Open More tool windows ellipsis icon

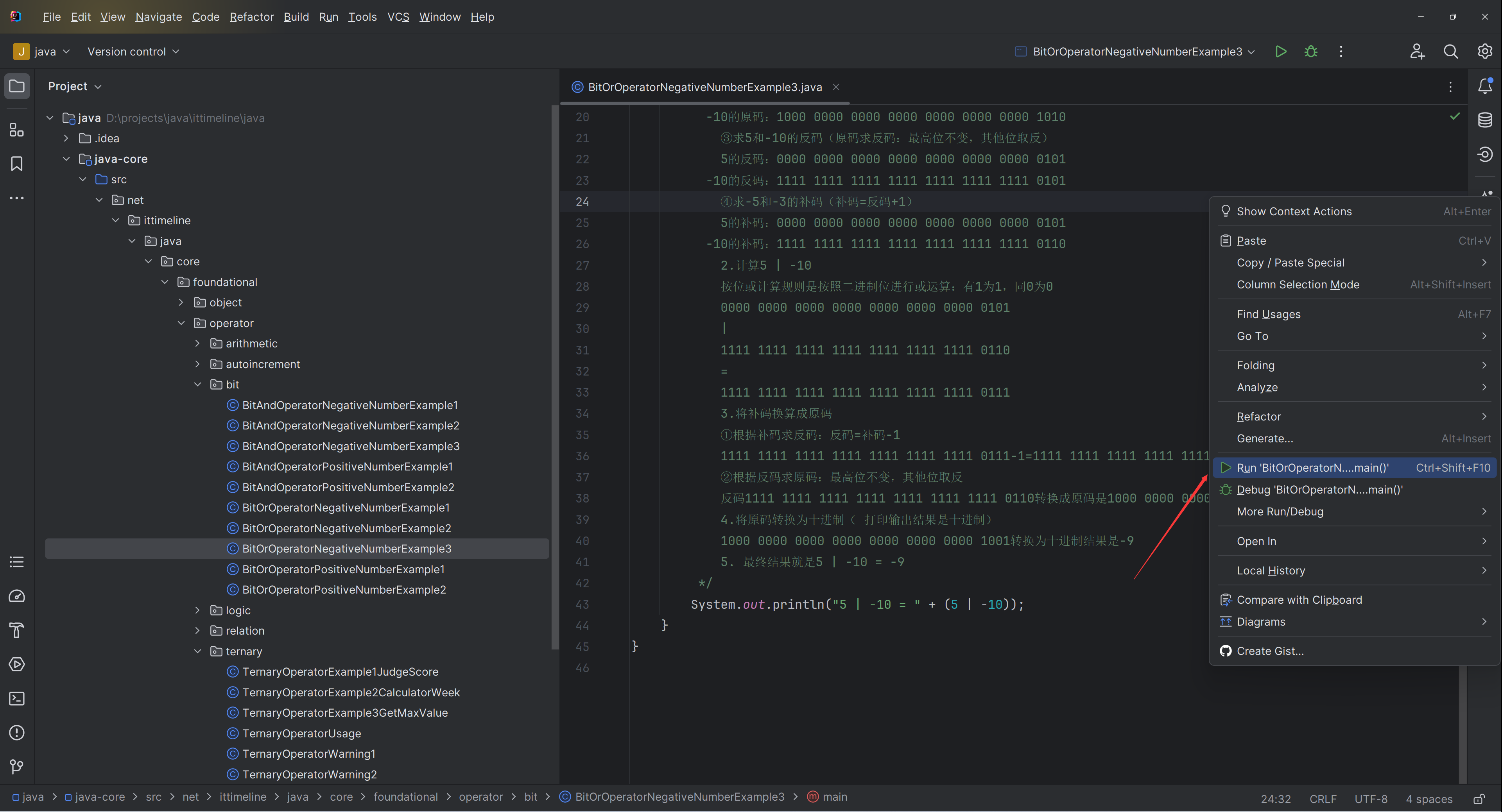tap(17, 198)
